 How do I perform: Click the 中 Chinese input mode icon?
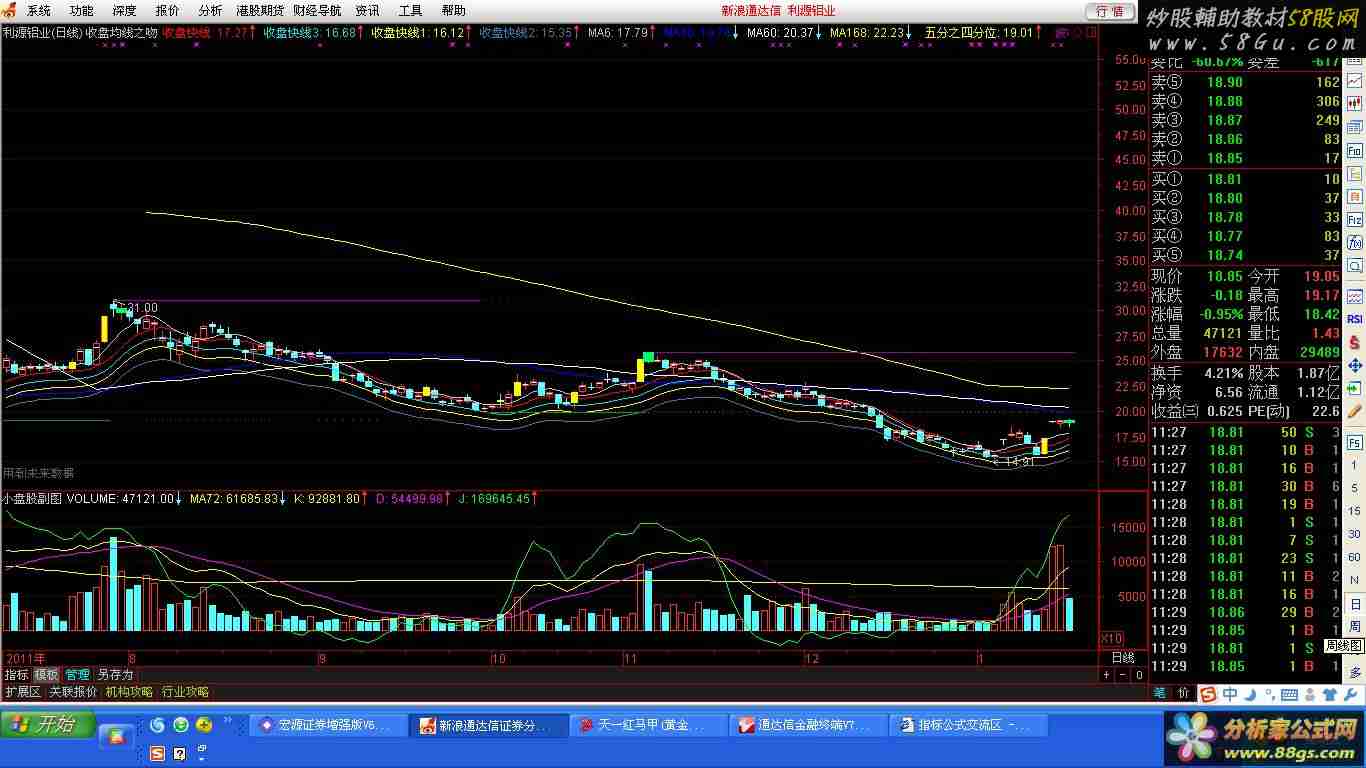[x=1230, y=694]
